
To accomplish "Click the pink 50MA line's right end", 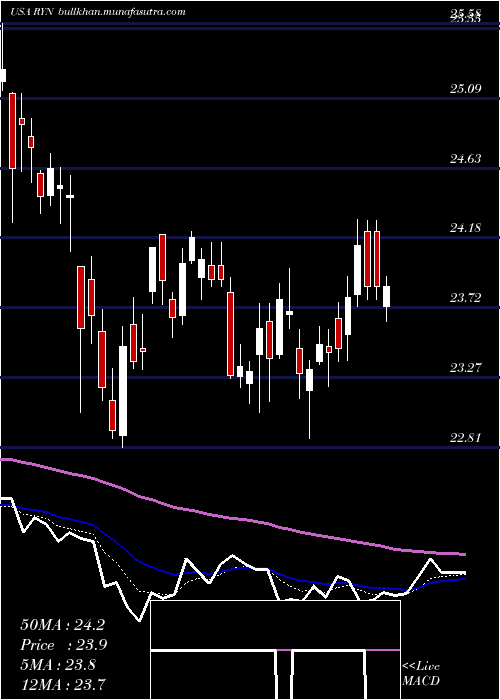I will pyautogui.click(x=463, y=554).
